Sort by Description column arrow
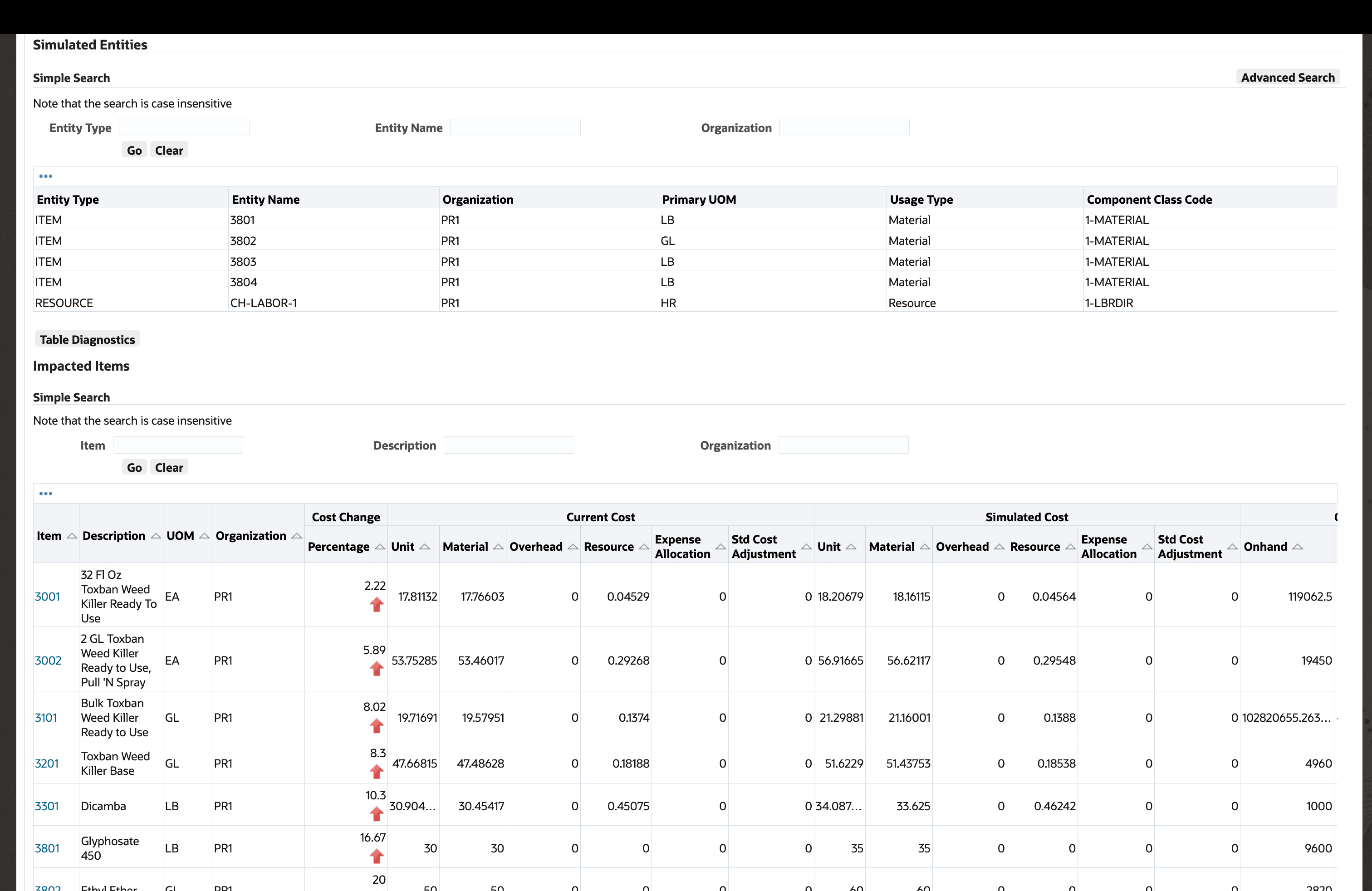This screenshot has width=1372, height=891. (x=156, y=536)
